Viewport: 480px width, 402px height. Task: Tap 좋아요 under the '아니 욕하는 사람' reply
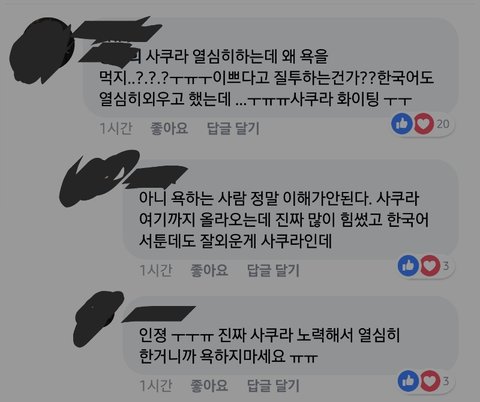pyautogui.click(x=209, y=270)
